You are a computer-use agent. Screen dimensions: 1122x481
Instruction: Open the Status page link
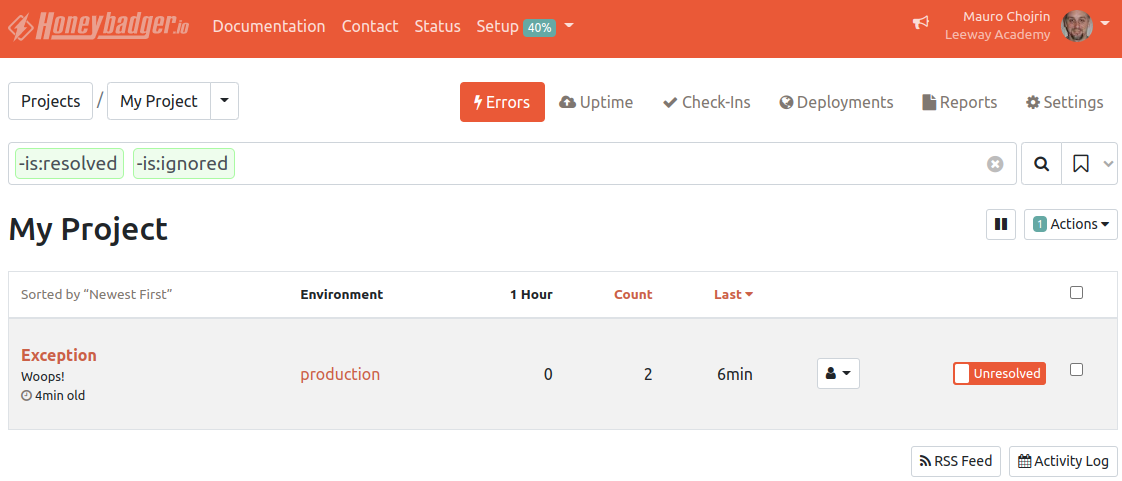point(437,26)
